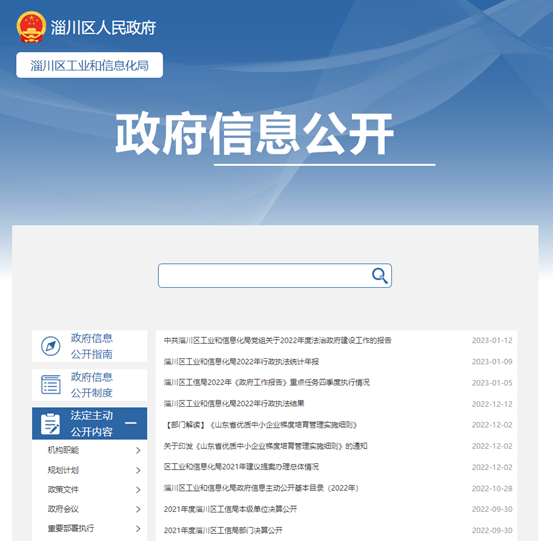
Task: Expand the 政府会议 chevron arrow
Action: (x=138, y=509)
